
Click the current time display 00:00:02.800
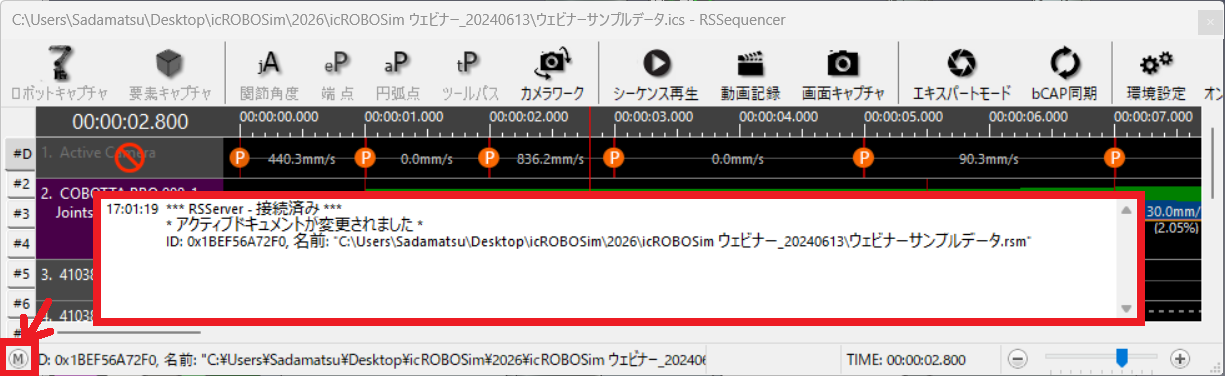tap(130, 122)
